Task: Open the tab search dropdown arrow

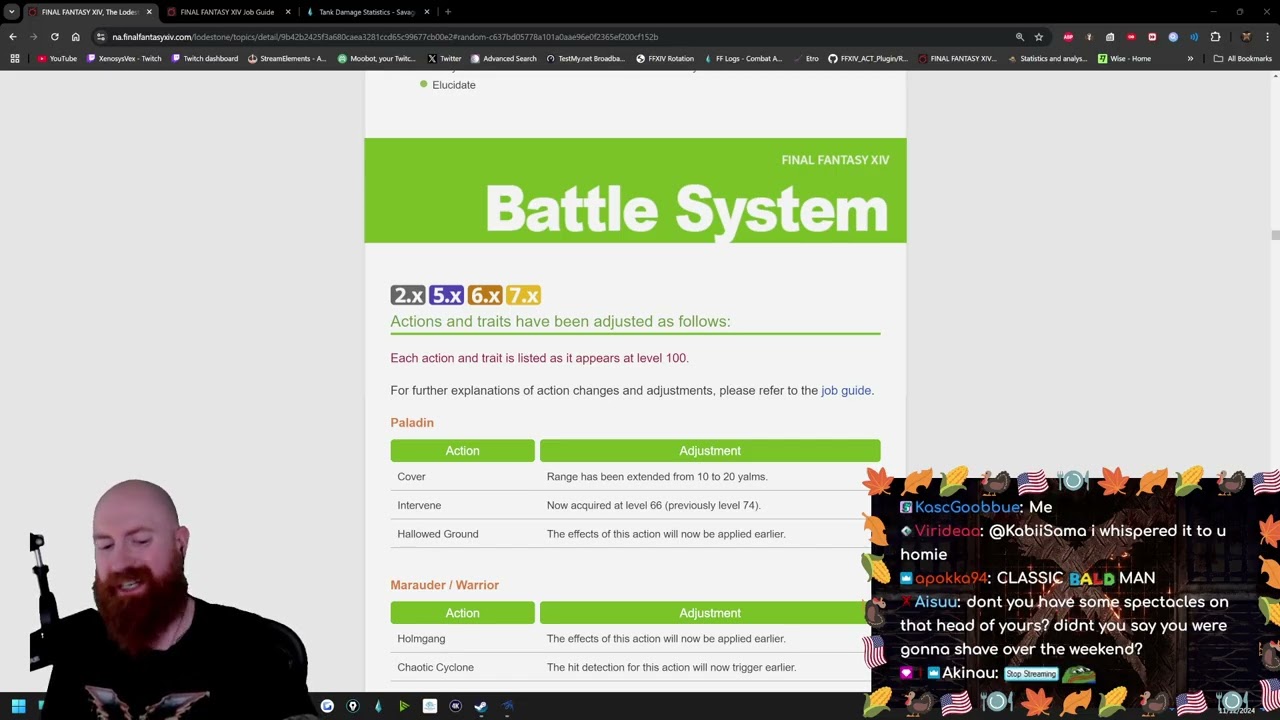Action: pyautogui.click(x=11, y=12)
